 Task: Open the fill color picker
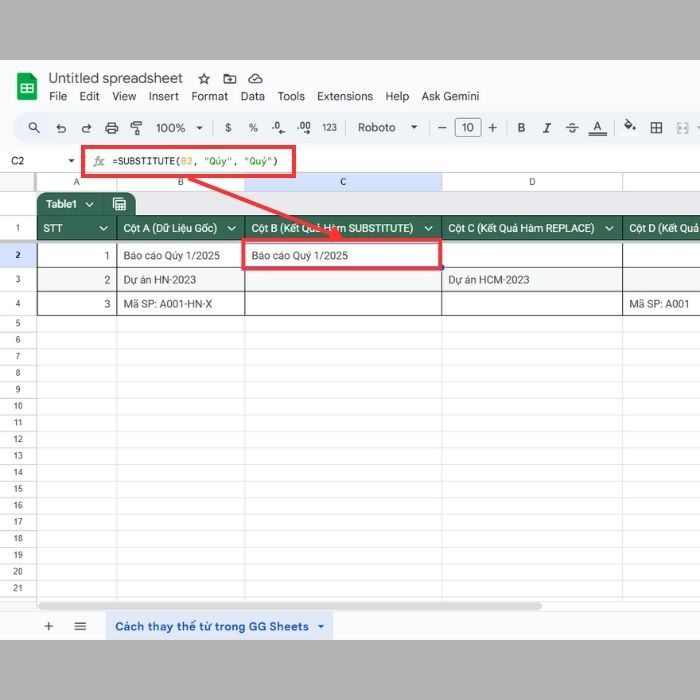click(630, 126)
